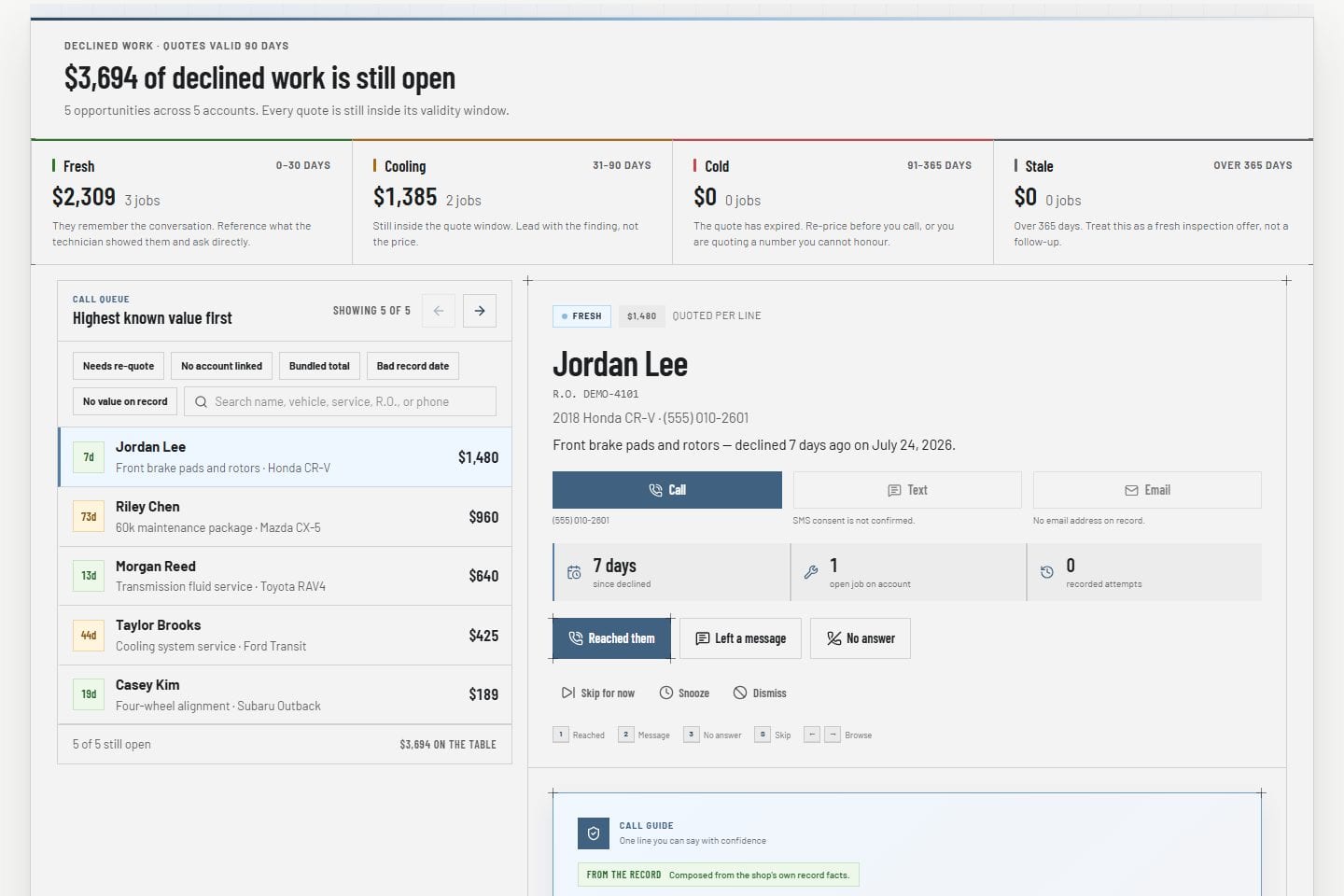Click the 'R.O. DEMO-4101' text
Image resolution: width=1344 pixels, height=896 pixels.
click(x=595, y=394)
